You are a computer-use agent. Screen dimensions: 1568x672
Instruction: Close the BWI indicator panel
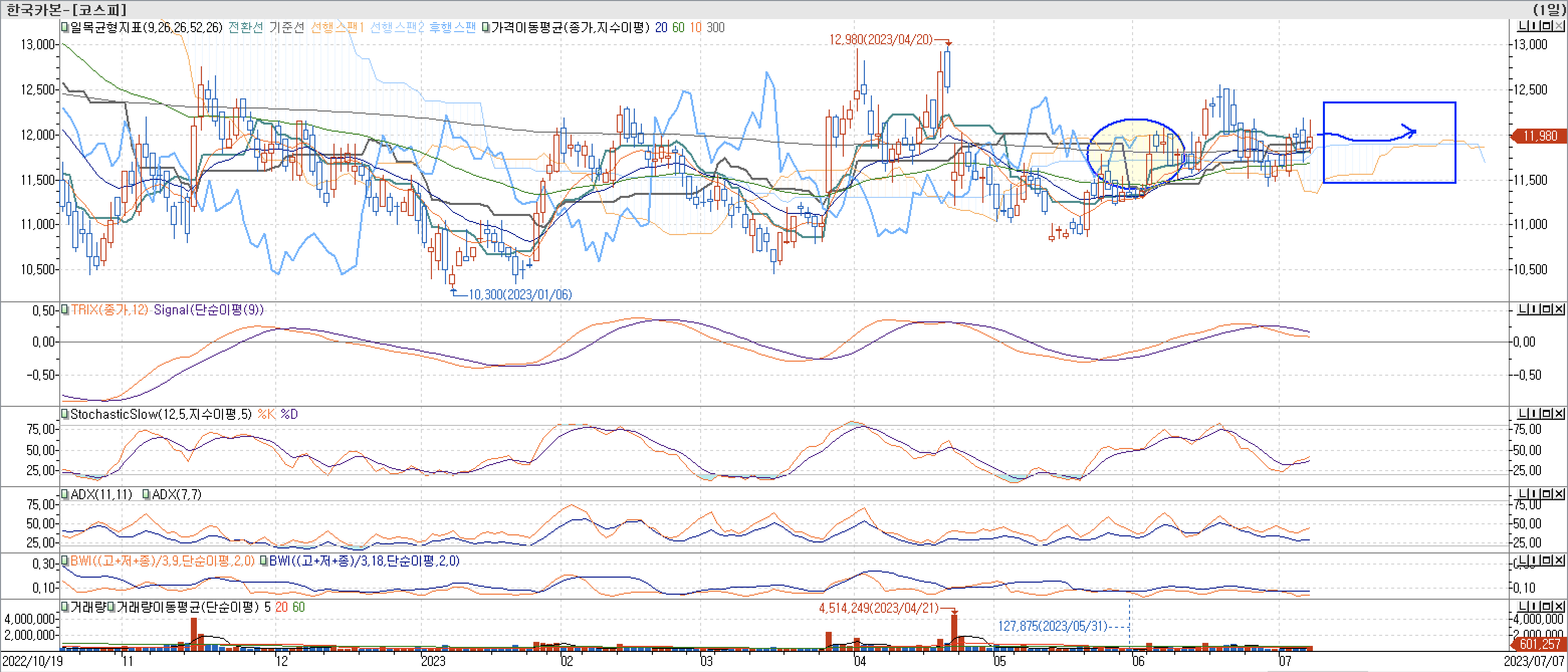(x=1558, y=560)
